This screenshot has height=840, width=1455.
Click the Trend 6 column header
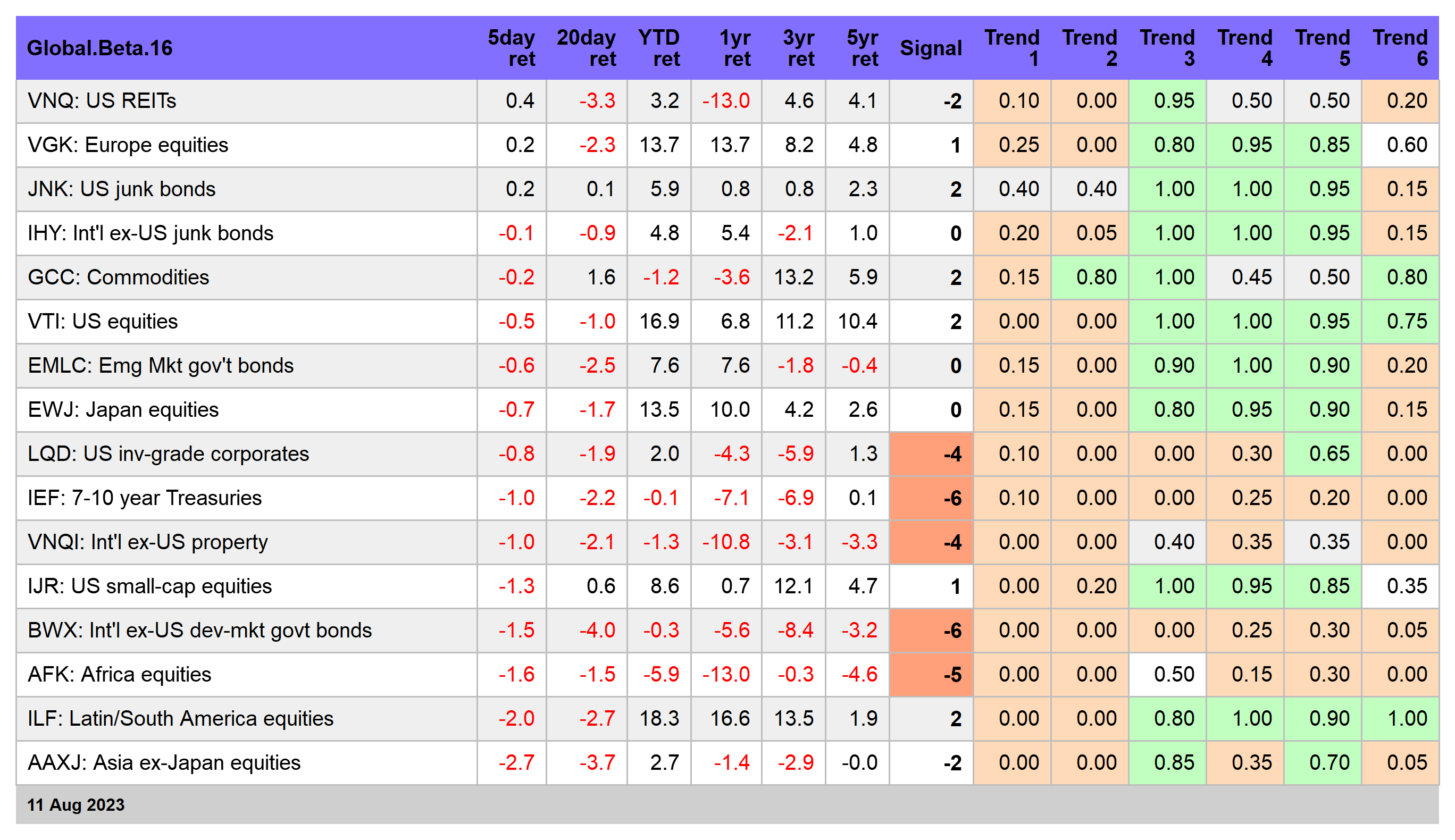click(x=1400, y=48)
